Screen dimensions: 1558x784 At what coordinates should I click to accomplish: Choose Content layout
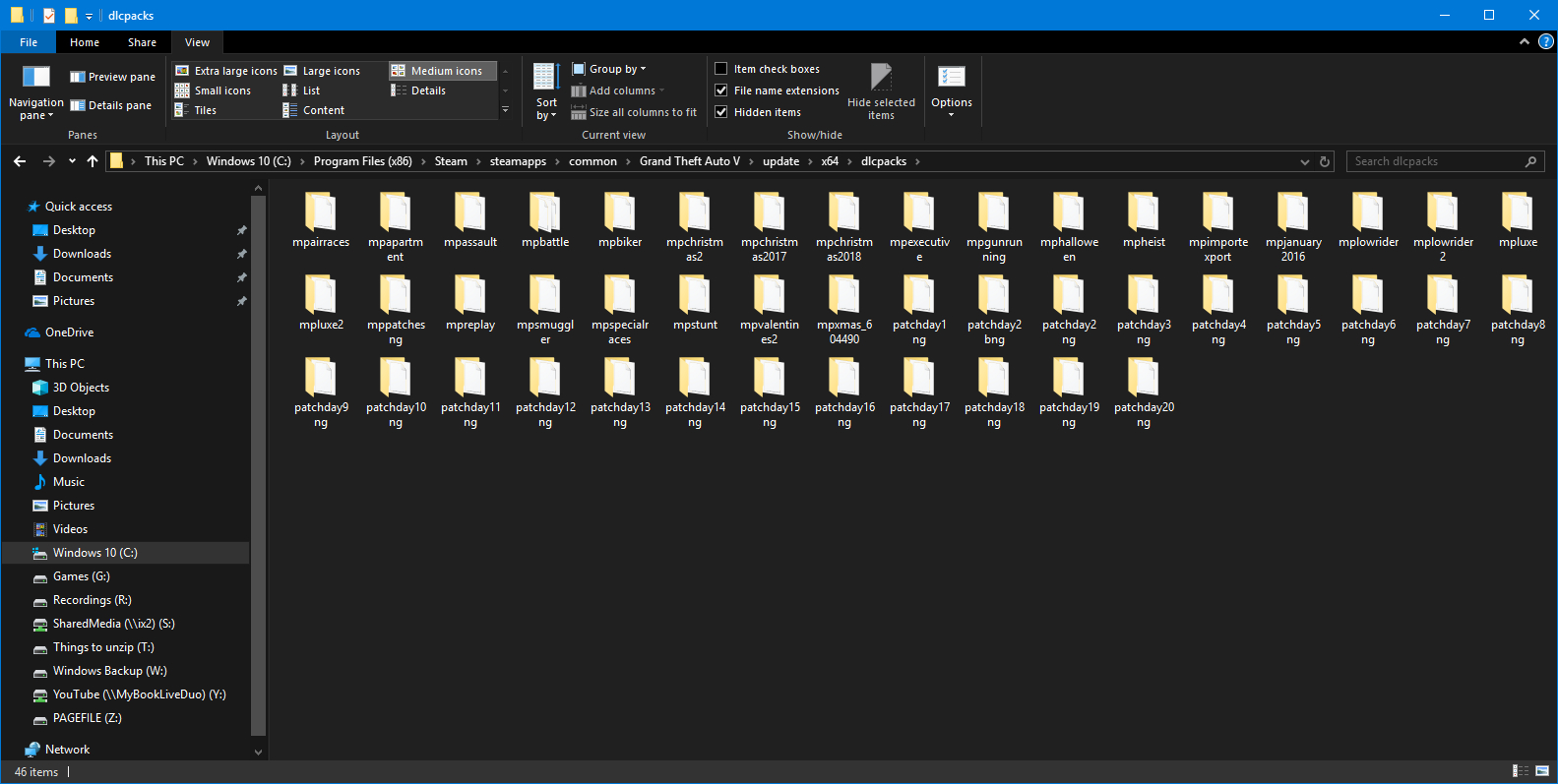click(313, 110)
